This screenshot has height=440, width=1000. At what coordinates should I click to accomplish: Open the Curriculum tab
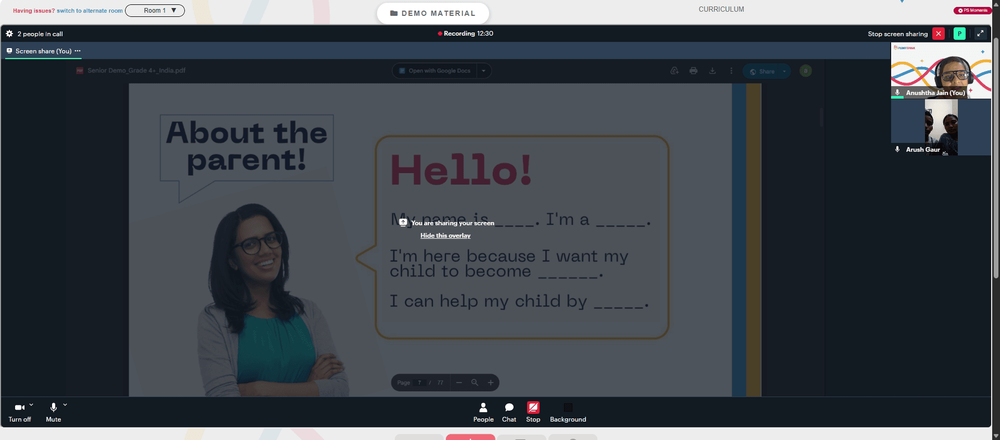point(721,10)
